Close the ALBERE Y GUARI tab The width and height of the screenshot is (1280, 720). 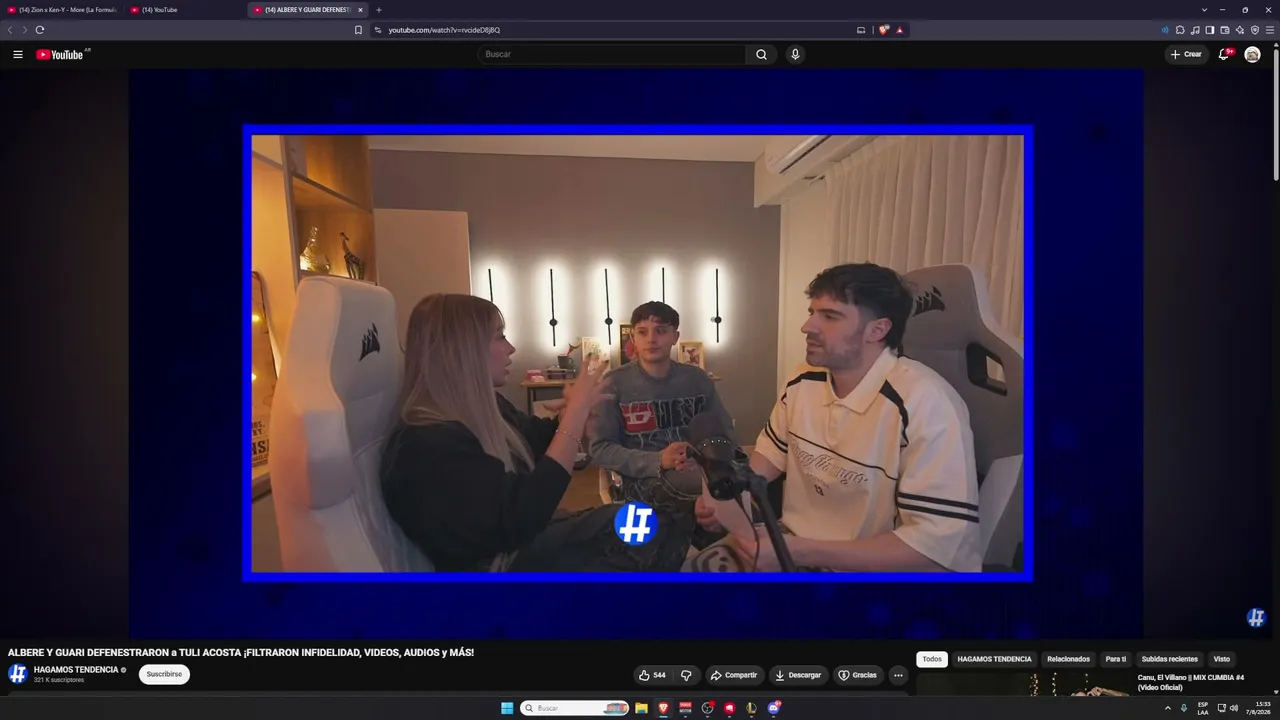tap(360, 10)
